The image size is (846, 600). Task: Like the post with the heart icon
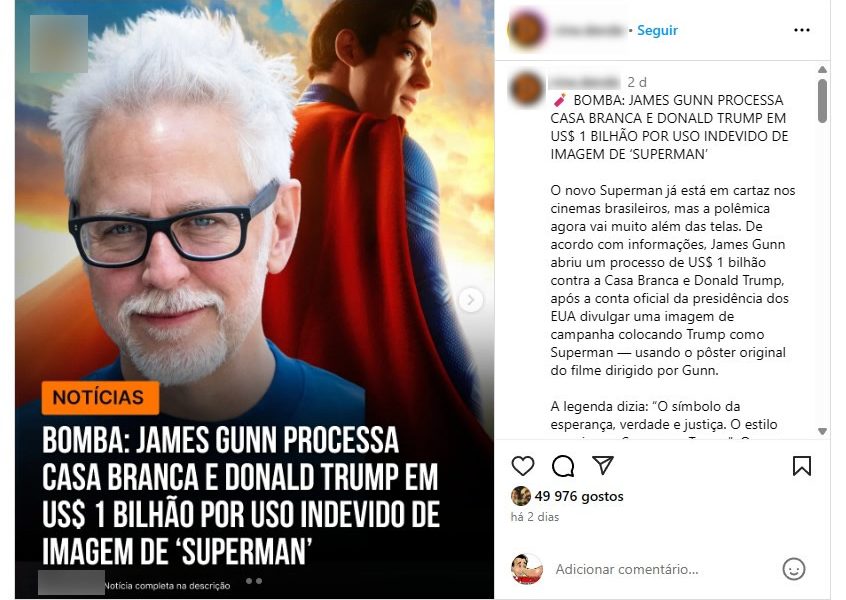pos(522,466)
